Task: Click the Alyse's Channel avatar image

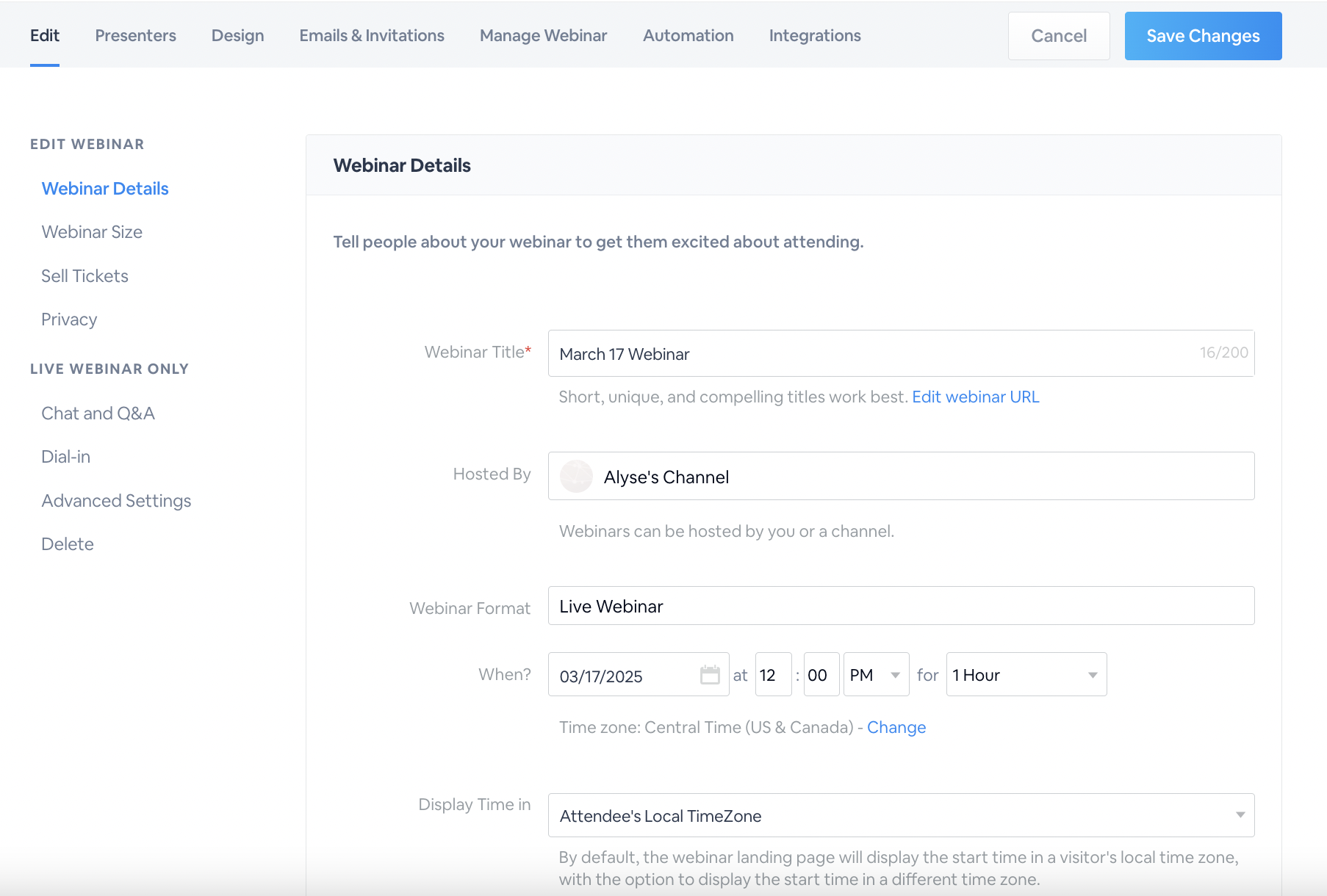Action: click(x=577, y=476)
